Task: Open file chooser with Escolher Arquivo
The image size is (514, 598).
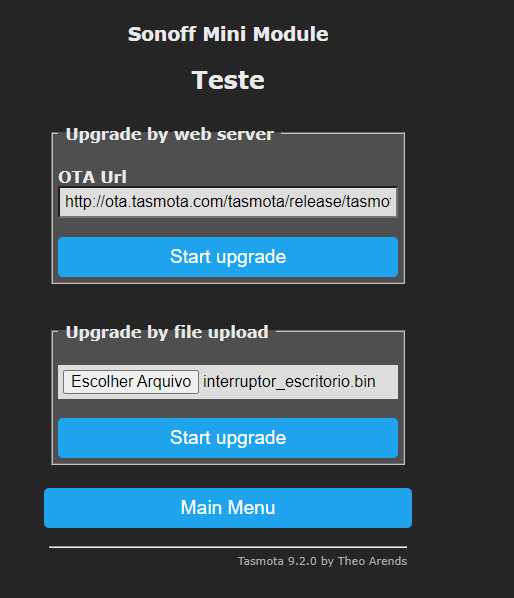Action: (x=131, y=382)
